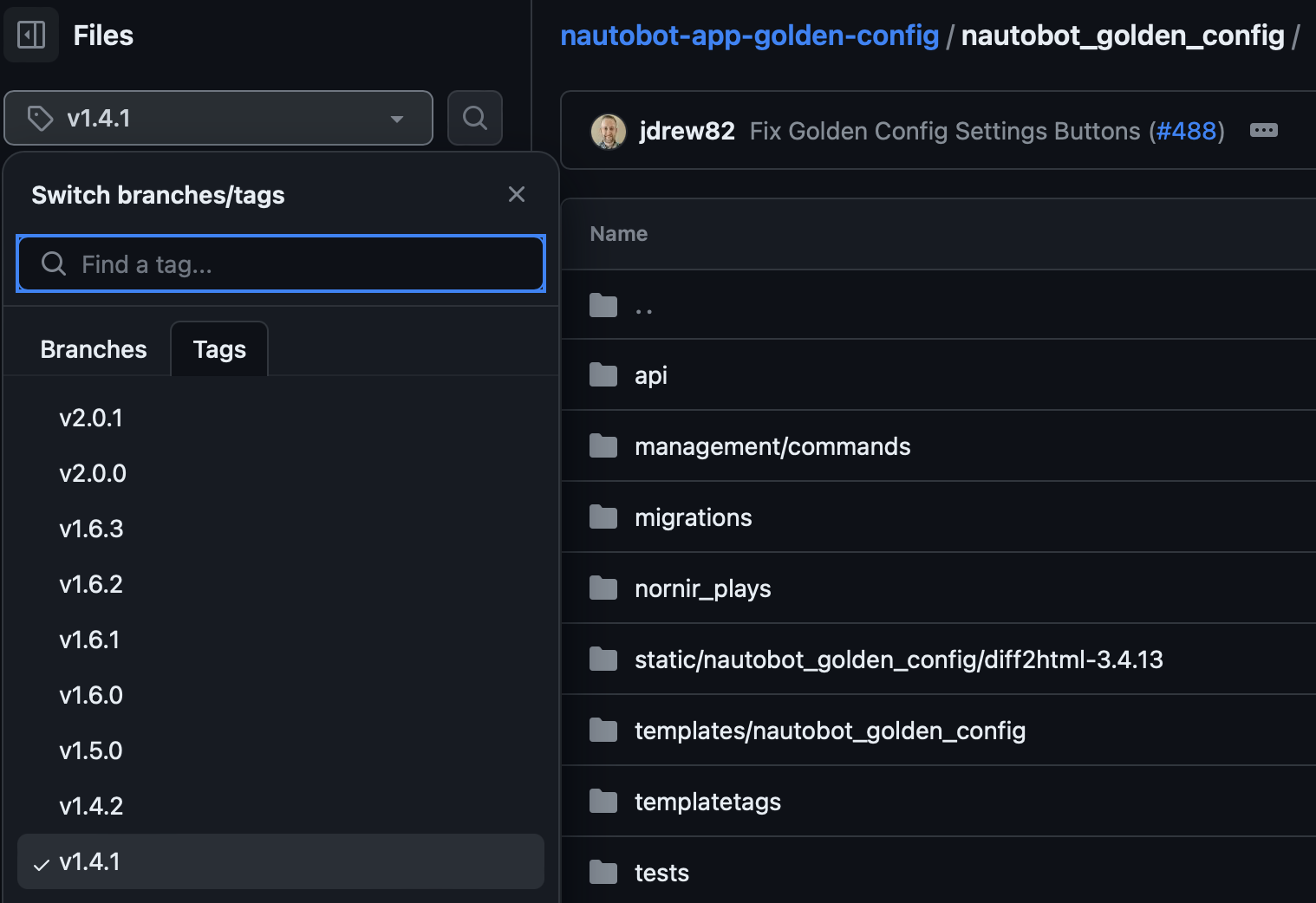Select tag v2.0.1 from list

pyautogui.click(x=91, y=418)
